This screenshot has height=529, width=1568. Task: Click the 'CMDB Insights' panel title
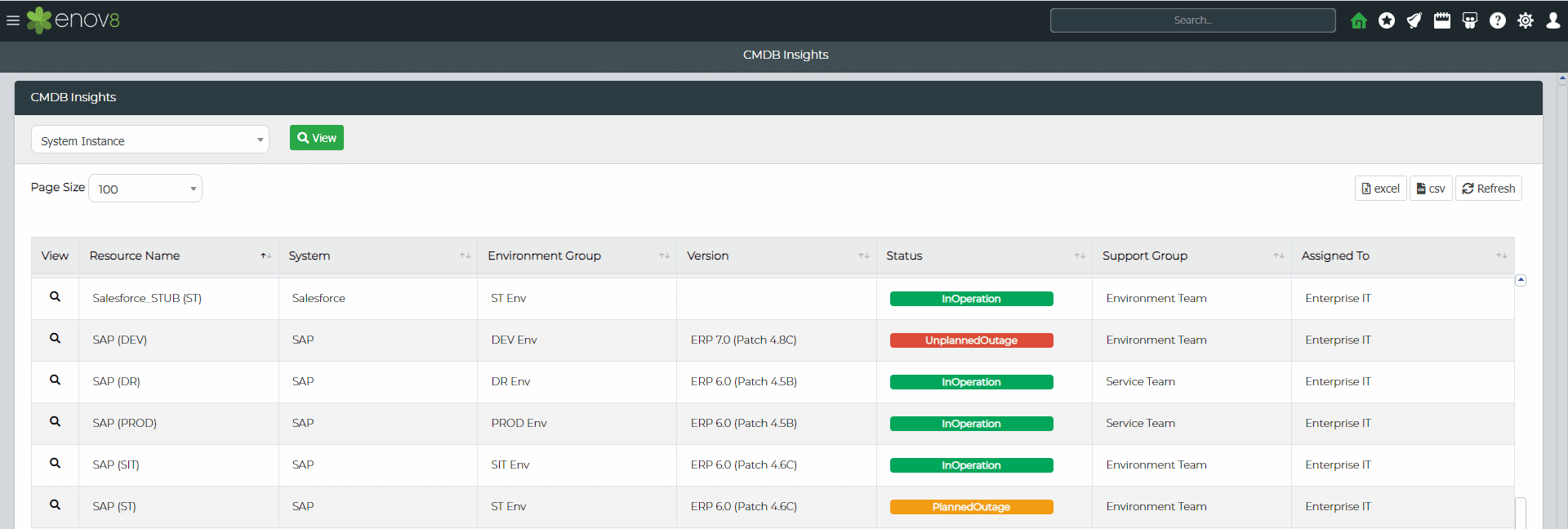tap(73, 97)
